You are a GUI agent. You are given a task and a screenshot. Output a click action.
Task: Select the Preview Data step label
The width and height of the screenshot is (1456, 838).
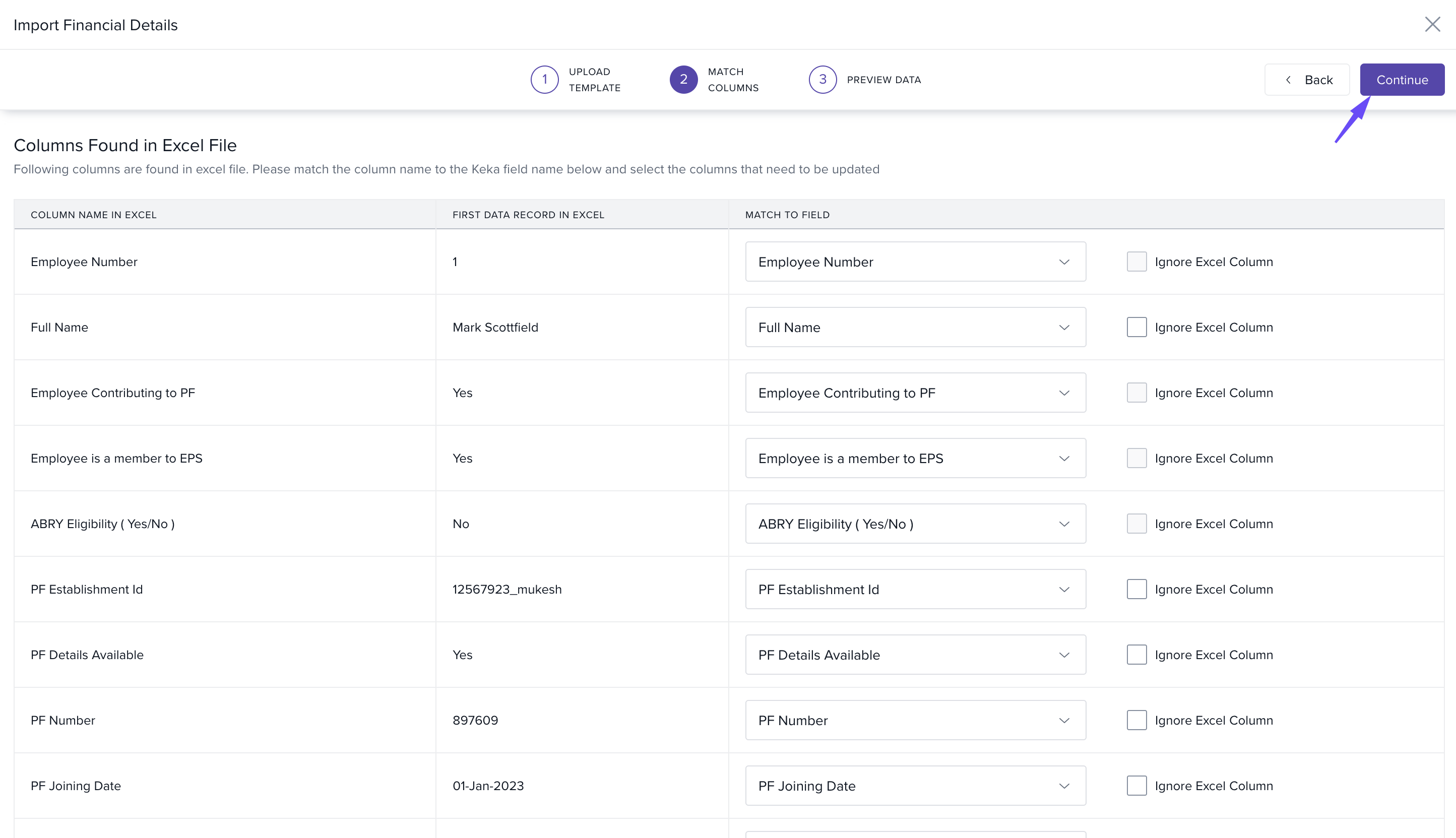pos(883,80)
